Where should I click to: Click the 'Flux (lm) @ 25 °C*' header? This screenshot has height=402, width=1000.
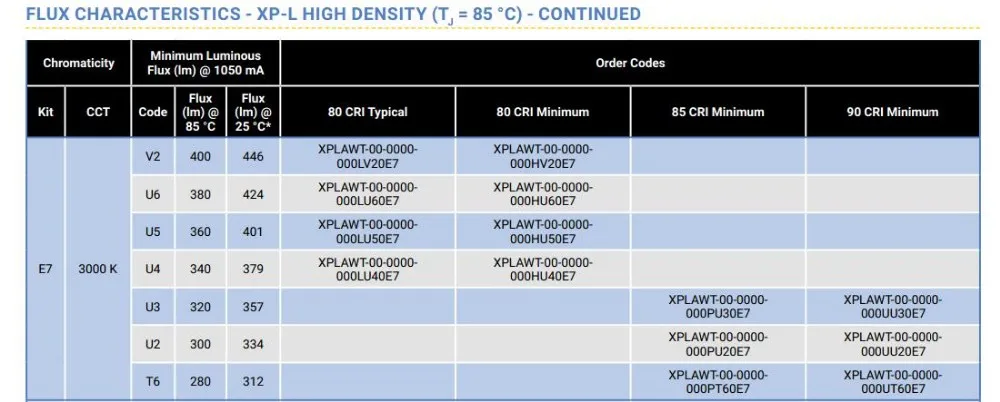pos(253,112)
